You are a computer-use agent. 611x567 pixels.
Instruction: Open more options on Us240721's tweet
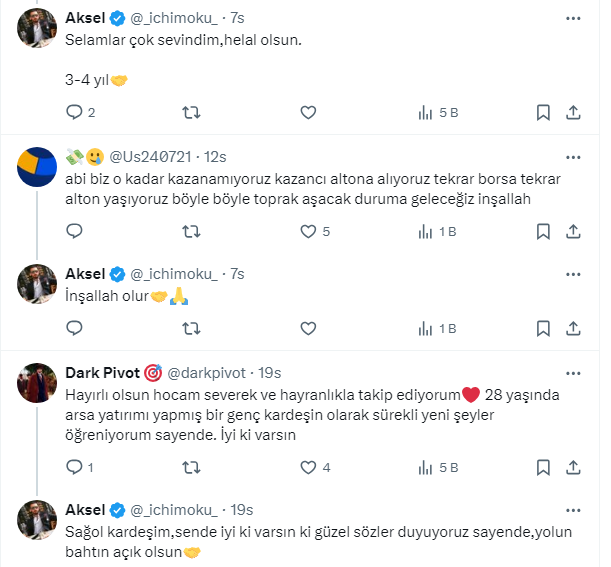pos(573,156)
